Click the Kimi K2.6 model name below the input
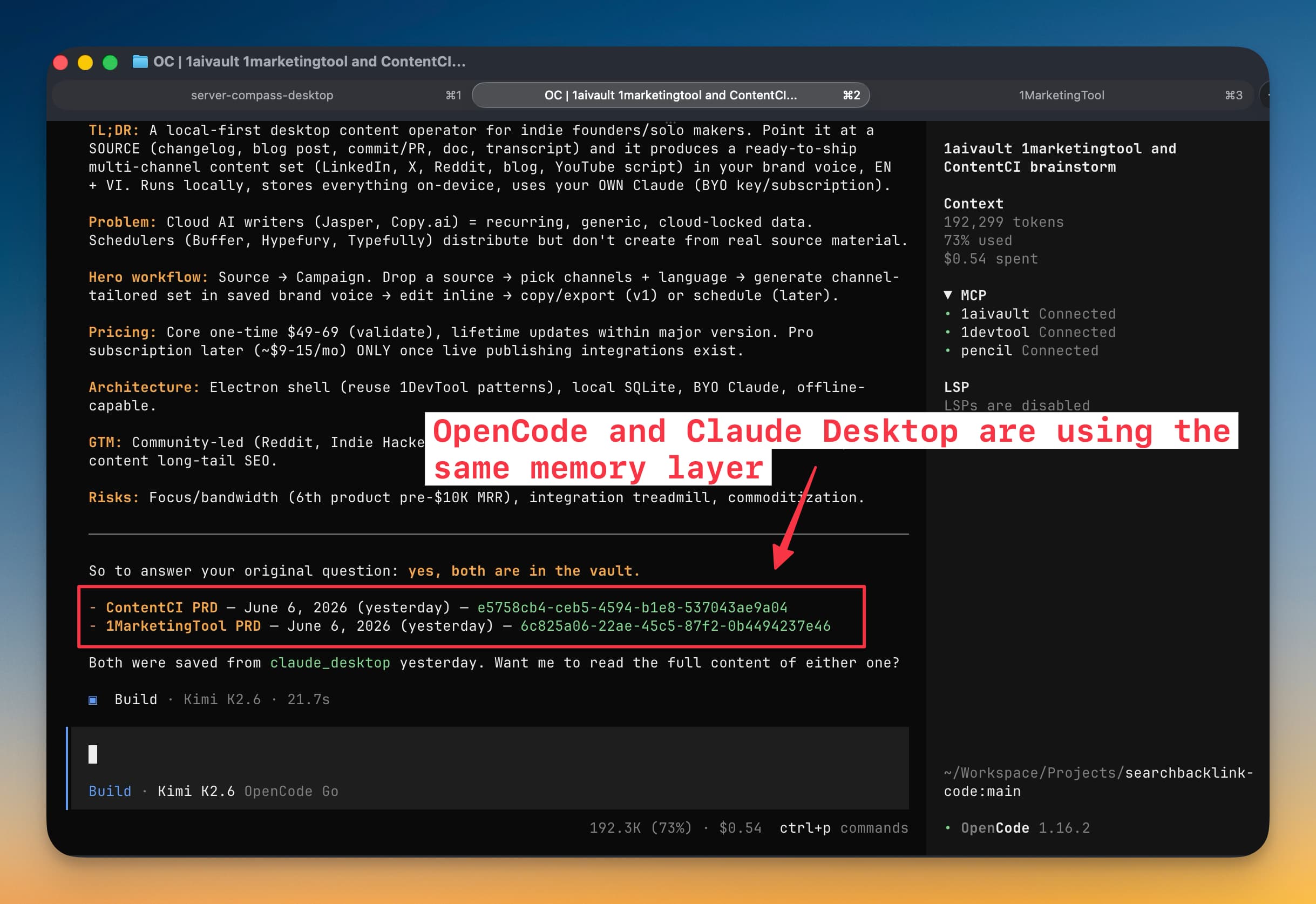 196,791
